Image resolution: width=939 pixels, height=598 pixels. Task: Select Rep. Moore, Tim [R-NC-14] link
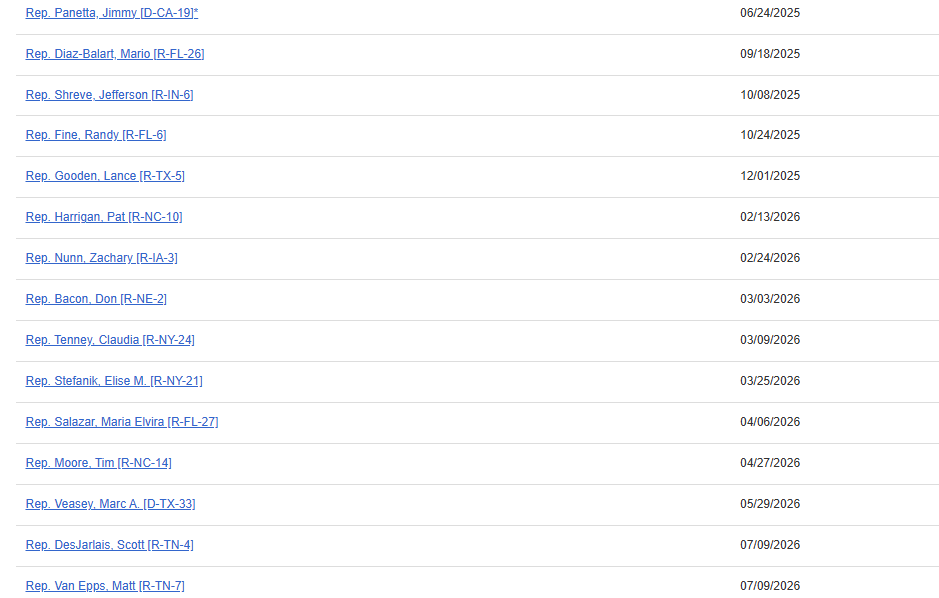pyautogui.click(x=99, y=463)
